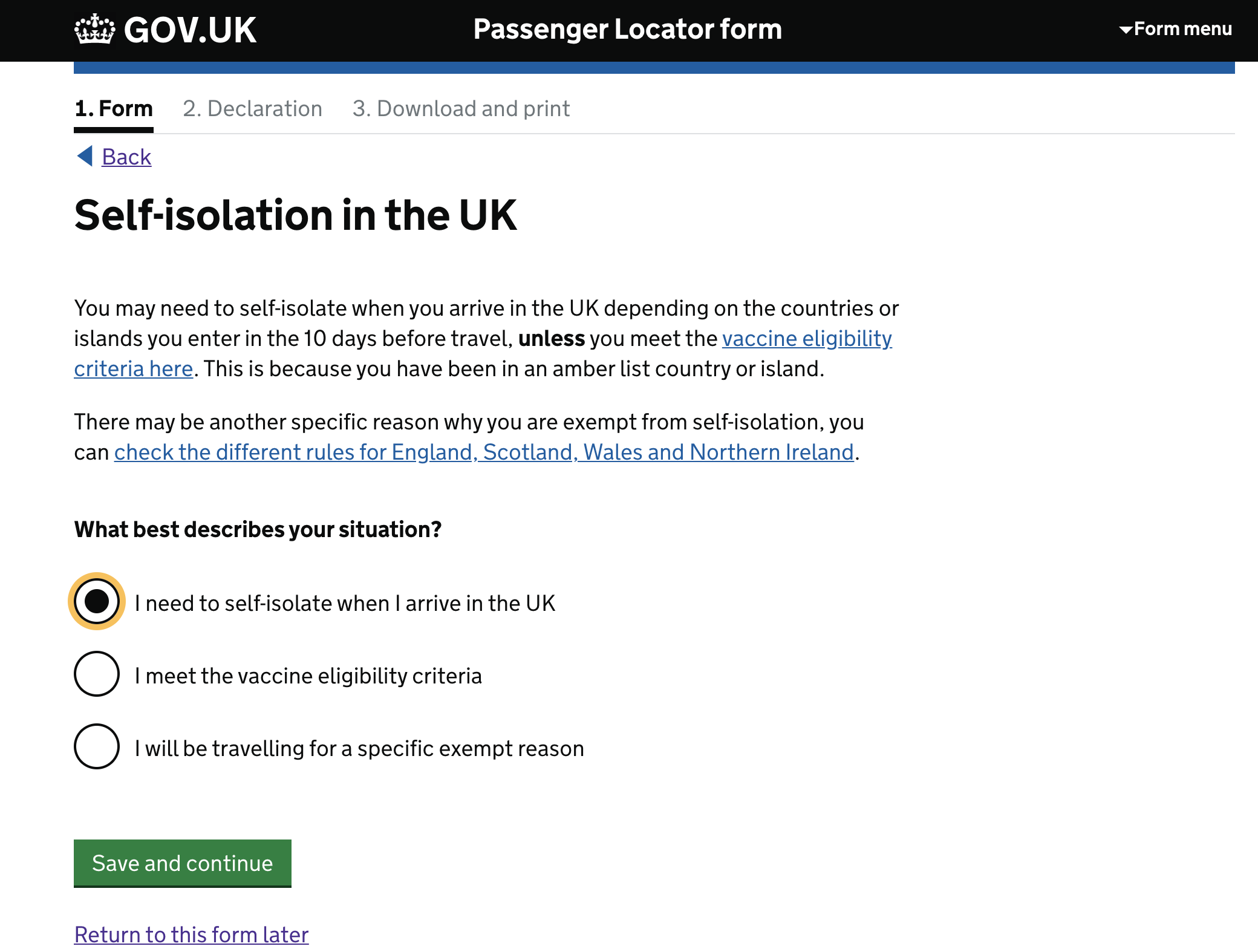
Task: Select 'I meet the vaccine eligibility criteria' option
Action: click(97, 674)
